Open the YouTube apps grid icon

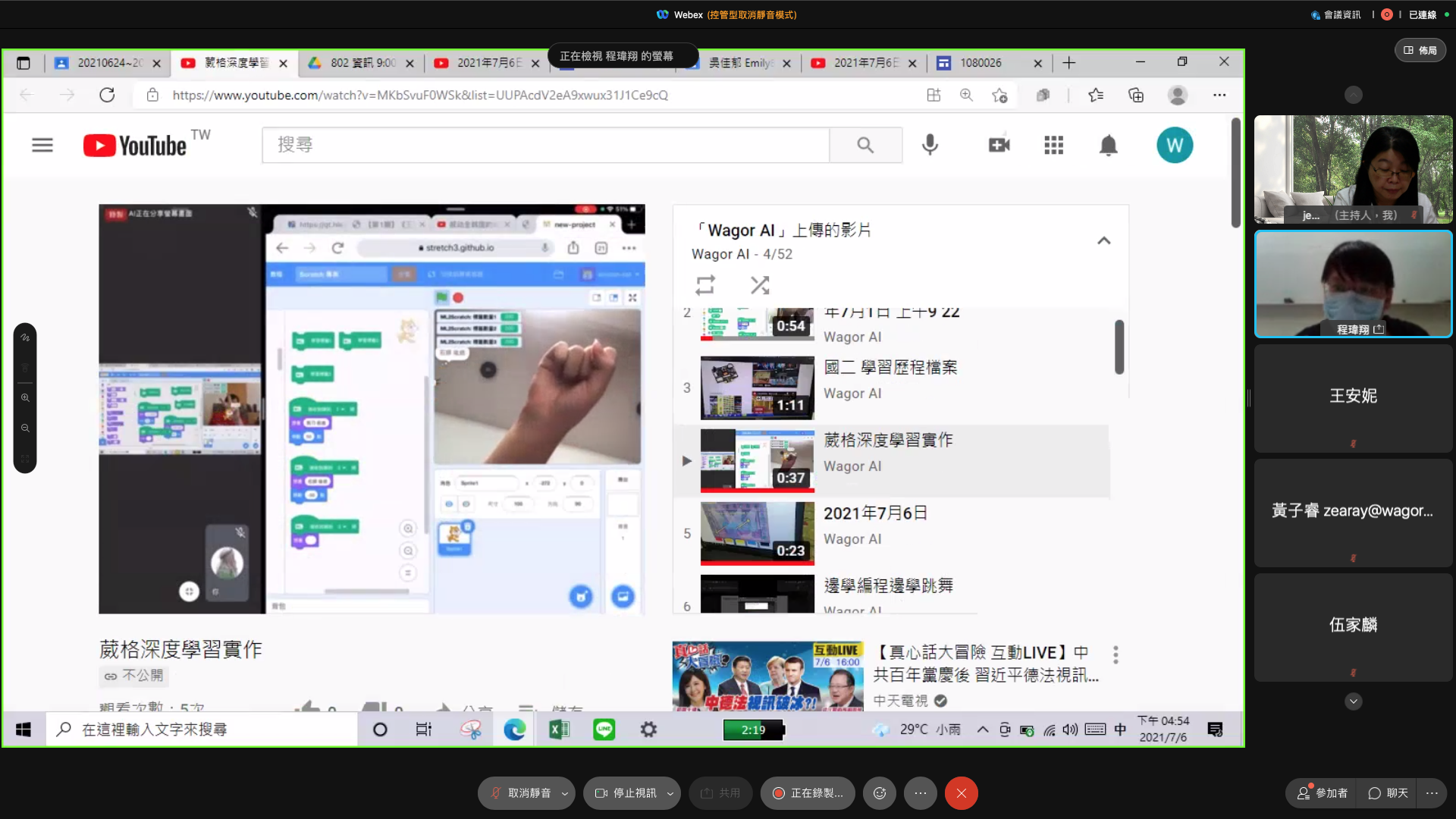click(x=1053, y=145)
